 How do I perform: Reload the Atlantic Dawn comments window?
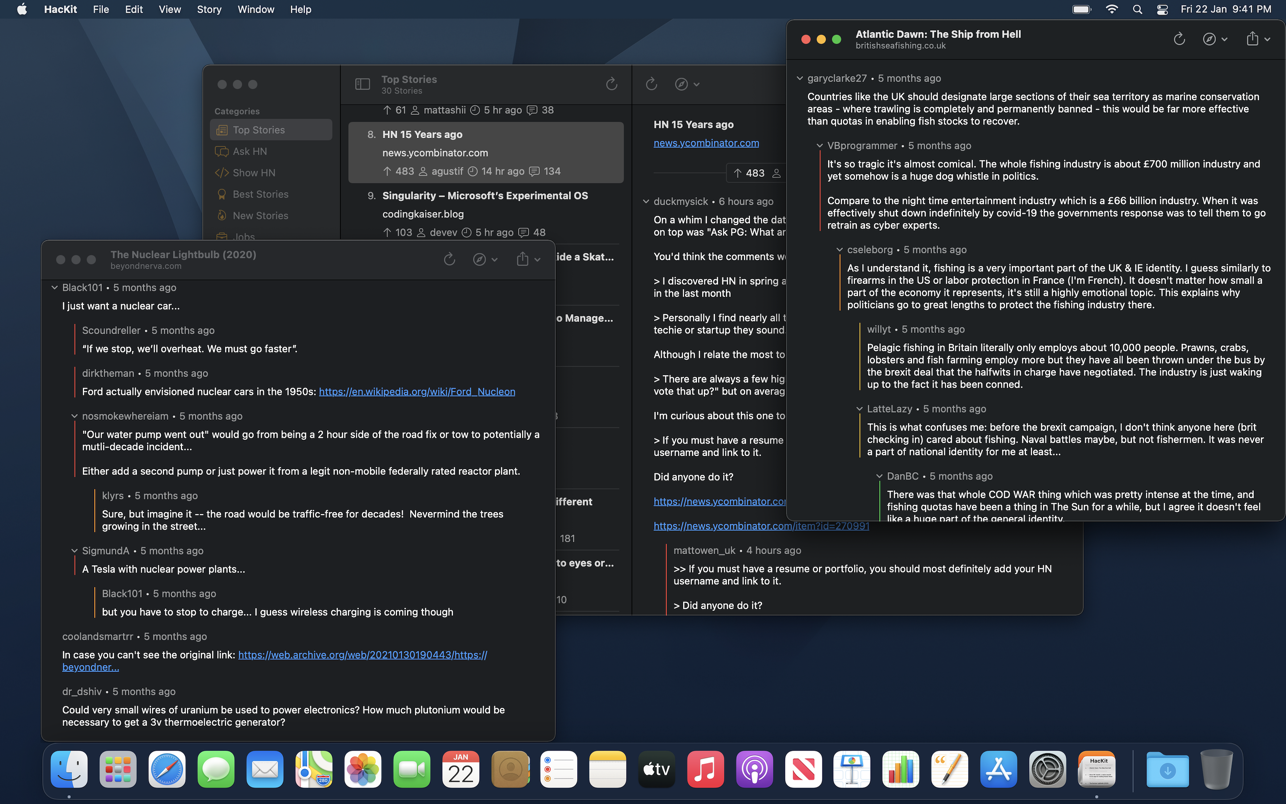[1179, 39]
